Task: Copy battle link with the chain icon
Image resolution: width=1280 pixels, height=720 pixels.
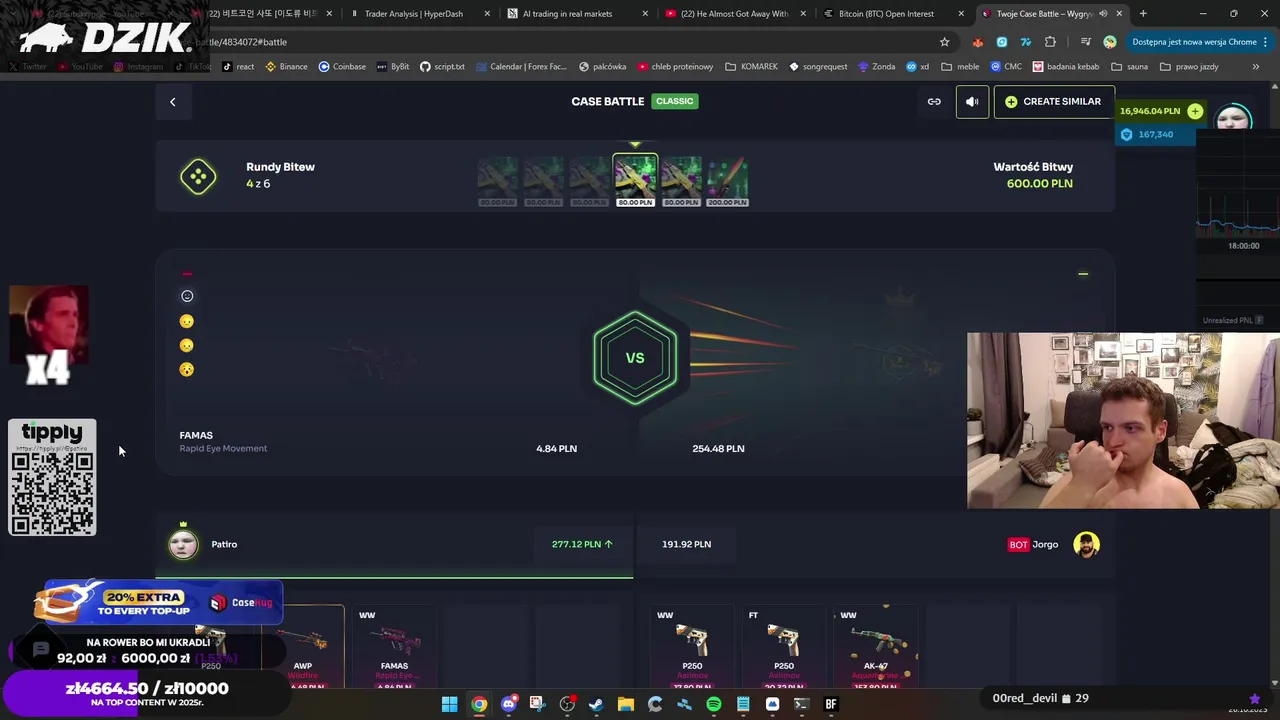Action: coord(934,102)
